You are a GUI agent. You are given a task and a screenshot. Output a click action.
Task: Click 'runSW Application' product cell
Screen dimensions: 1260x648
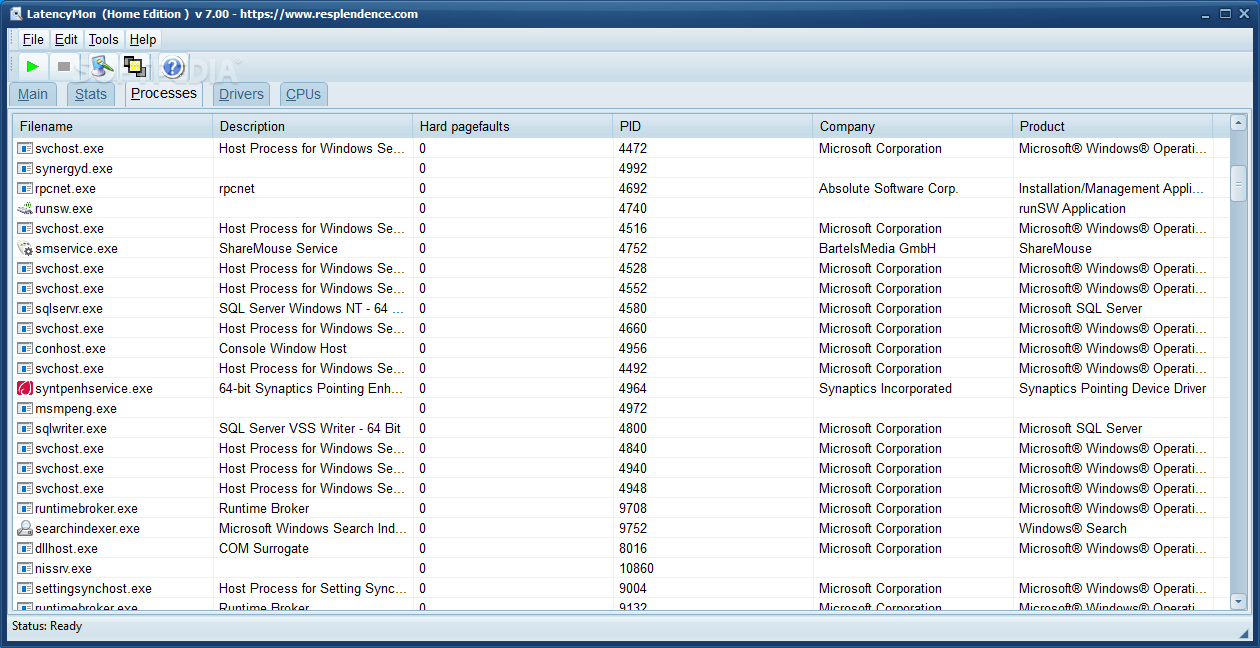[1072, 208]
